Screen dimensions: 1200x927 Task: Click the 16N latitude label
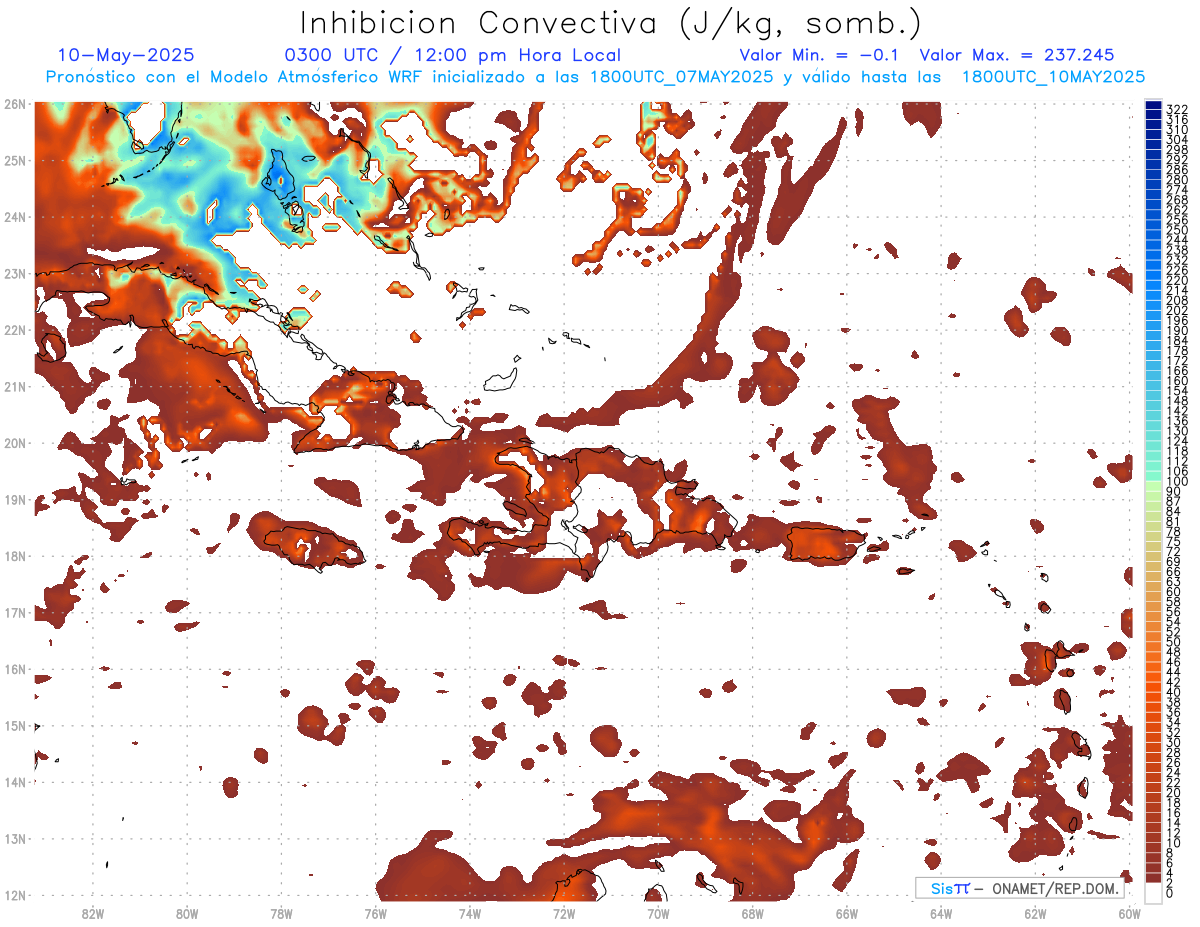[14, 669]
